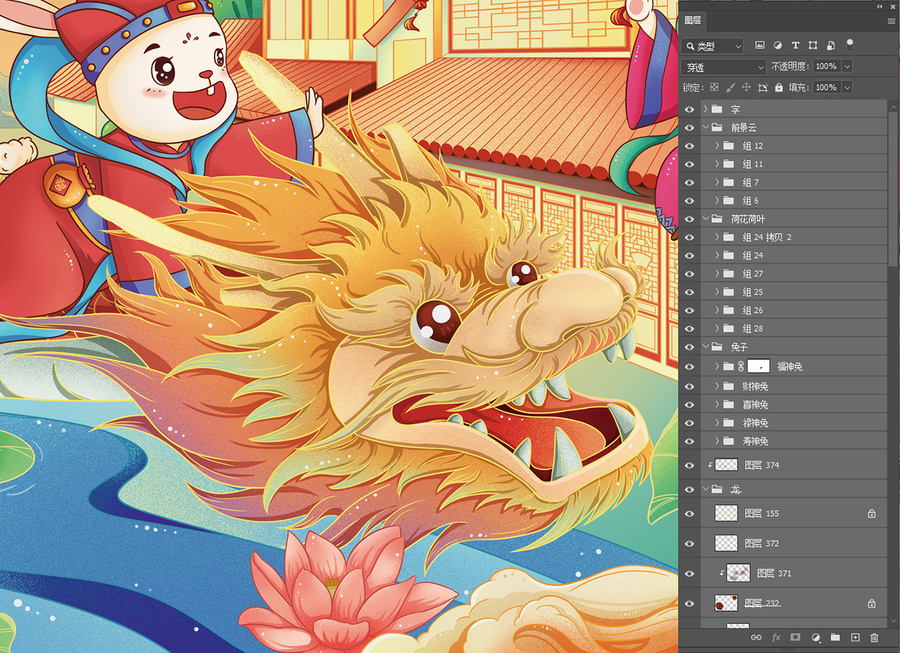This screenshot has height=653, width=900.
Task: Click the opacity 100% value field
Action: [x=827, y=67]
